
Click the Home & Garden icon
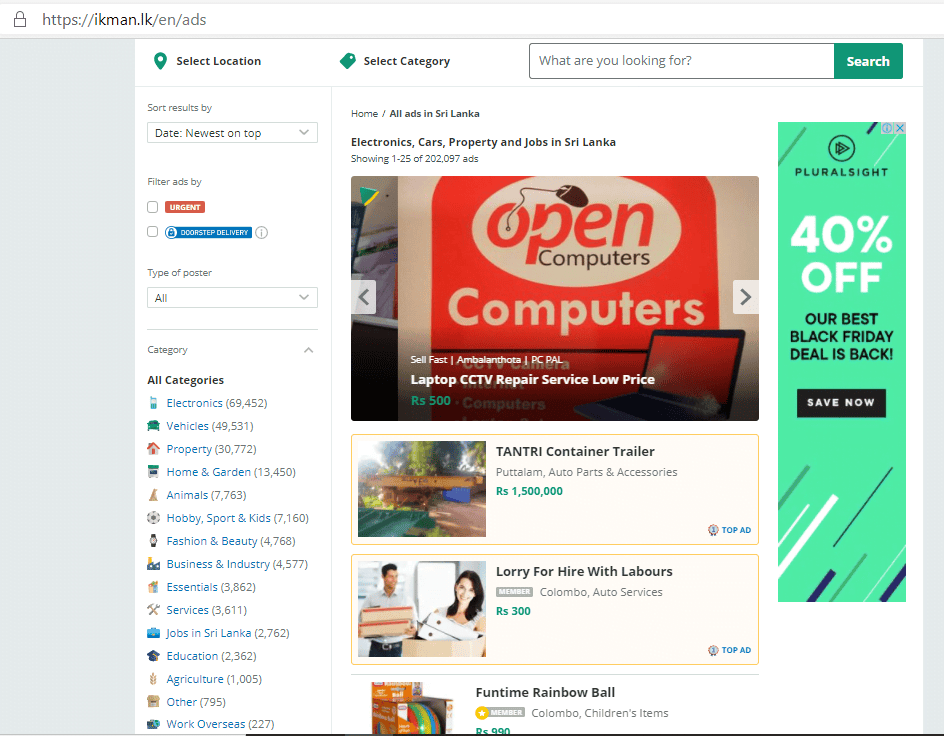(x=154, y=472)
